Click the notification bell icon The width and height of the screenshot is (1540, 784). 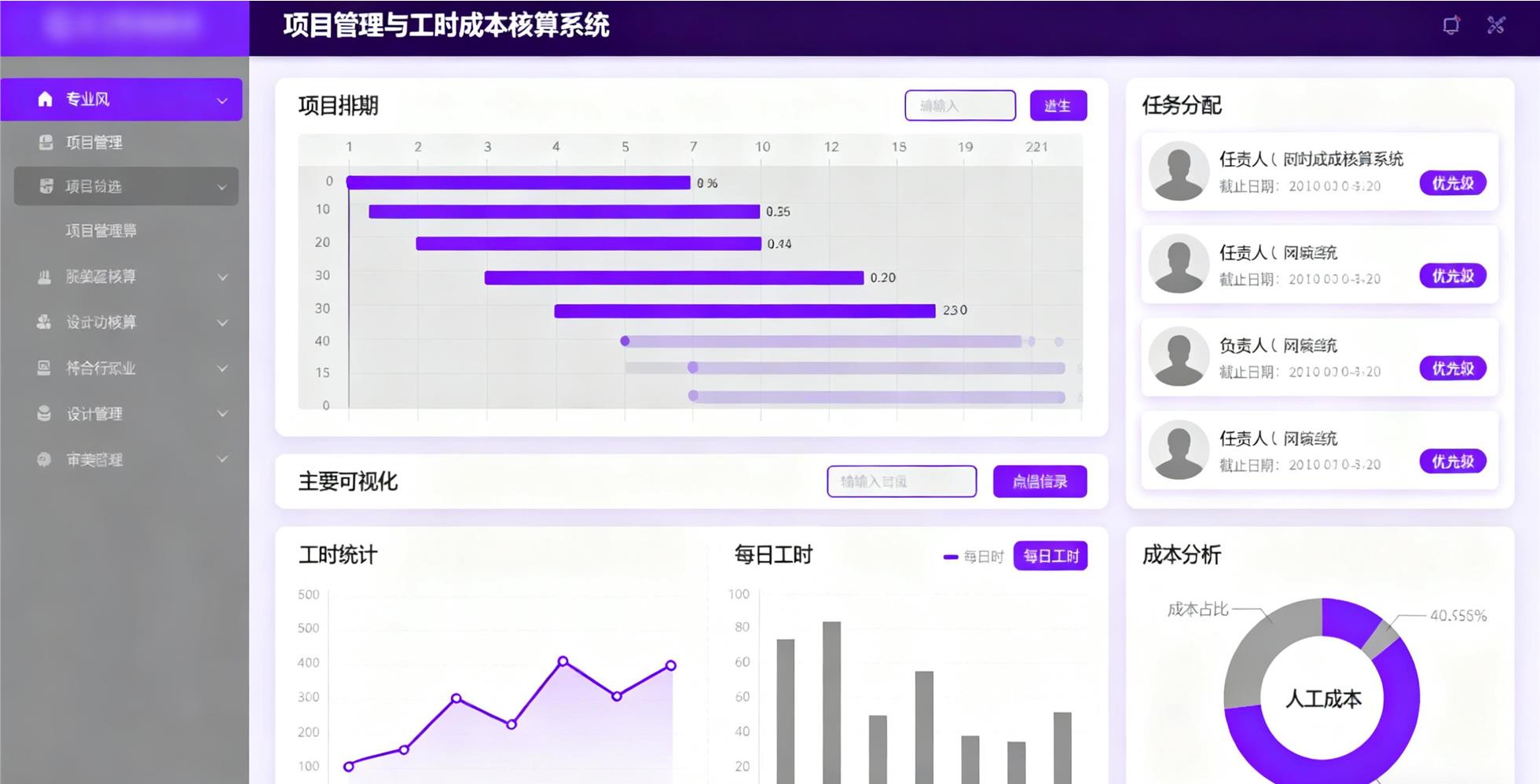pos(1450,25)
